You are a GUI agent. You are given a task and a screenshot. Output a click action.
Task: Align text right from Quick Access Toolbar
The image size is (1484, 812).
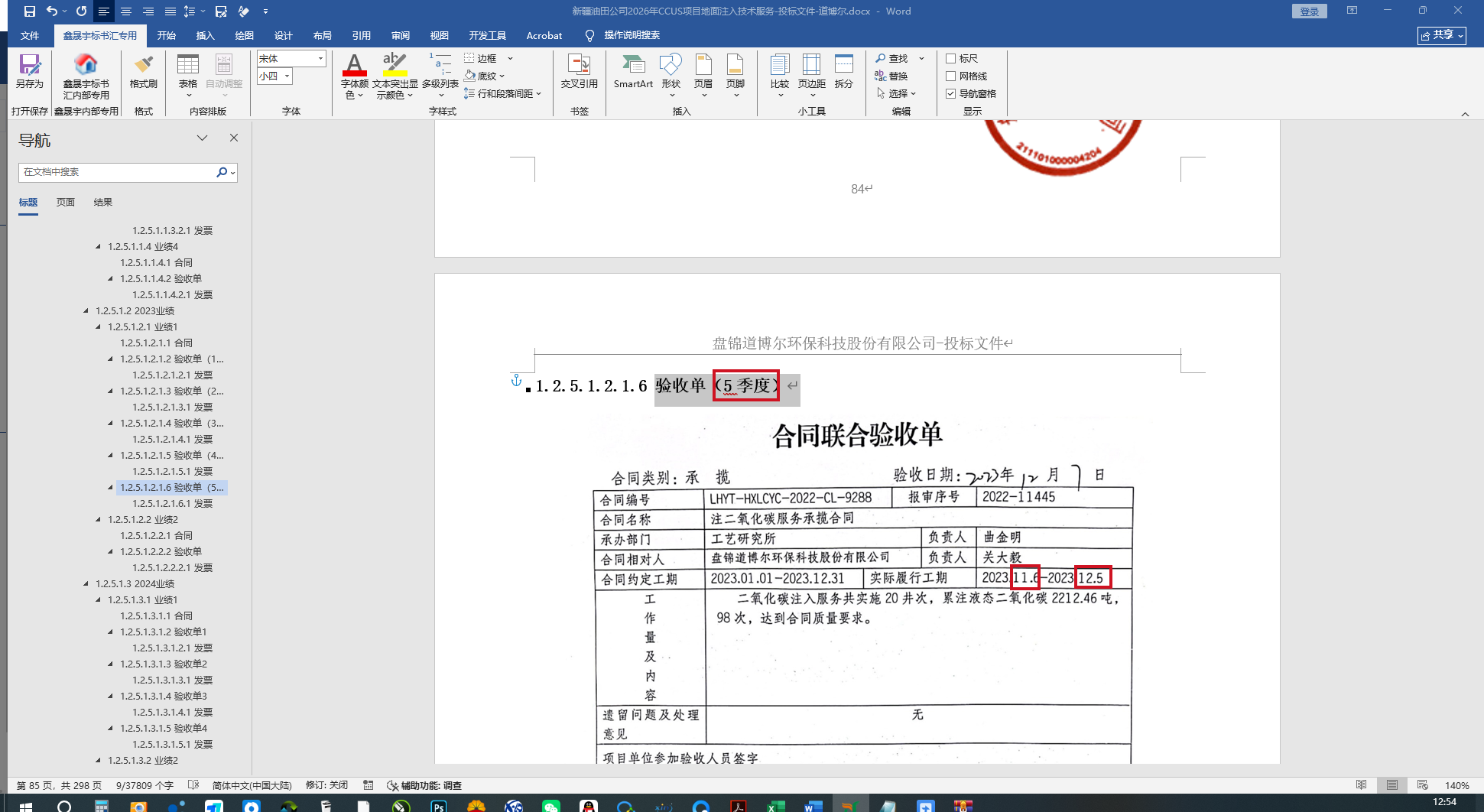148,11
